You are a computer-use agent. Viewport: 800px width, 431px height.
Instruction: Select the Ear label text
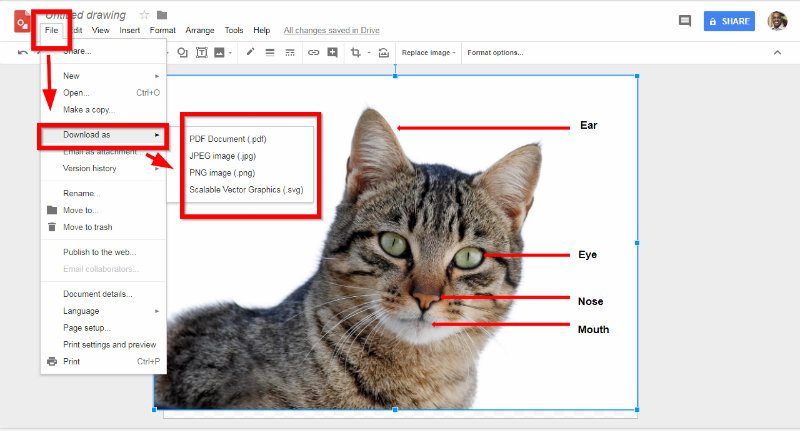pyautogui.click(x=588, y=125)
